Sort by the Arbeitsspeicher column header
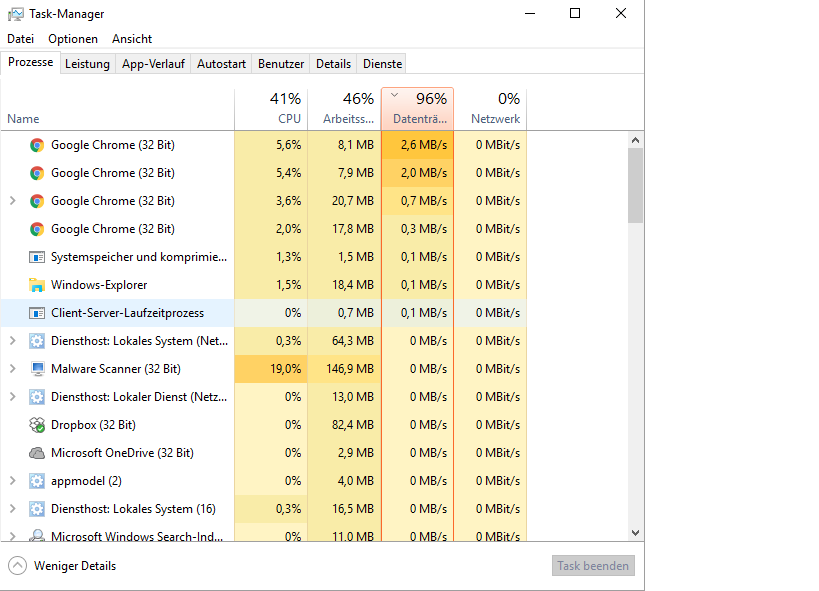Viewport: 819px width, 591px height. coord(345,109)
